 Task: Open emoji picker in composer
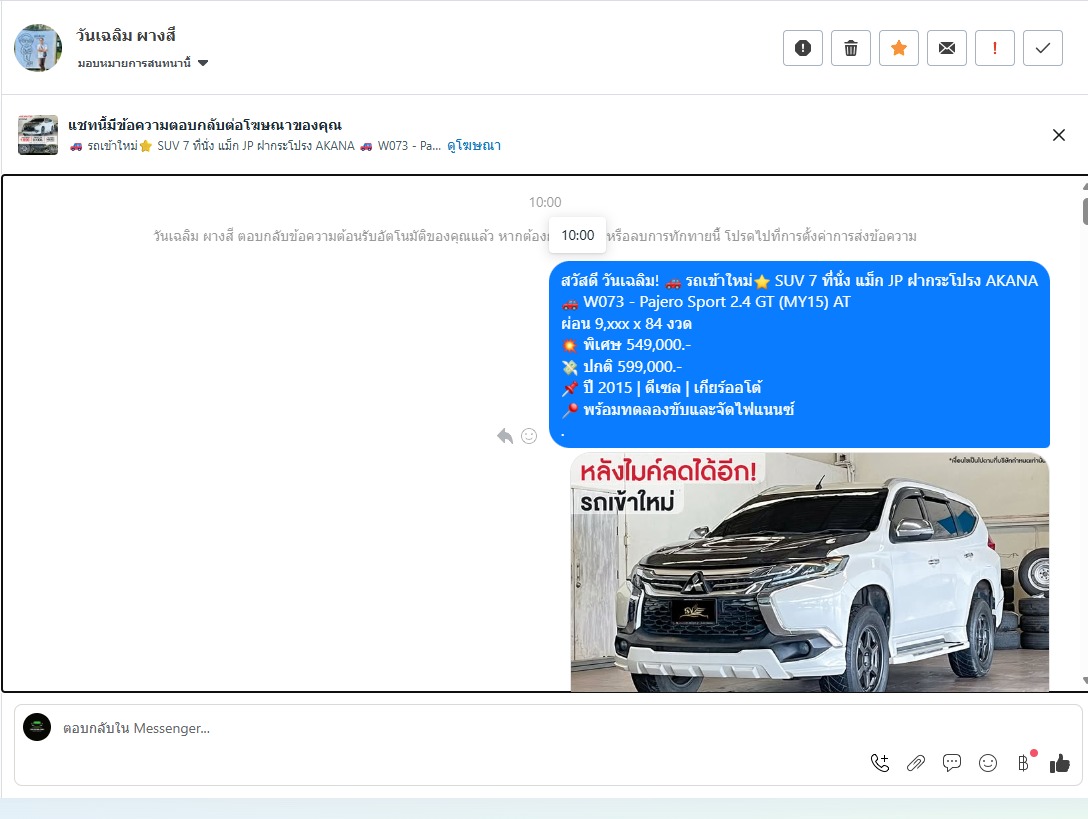pyautogui.click(x=987, y=763)
